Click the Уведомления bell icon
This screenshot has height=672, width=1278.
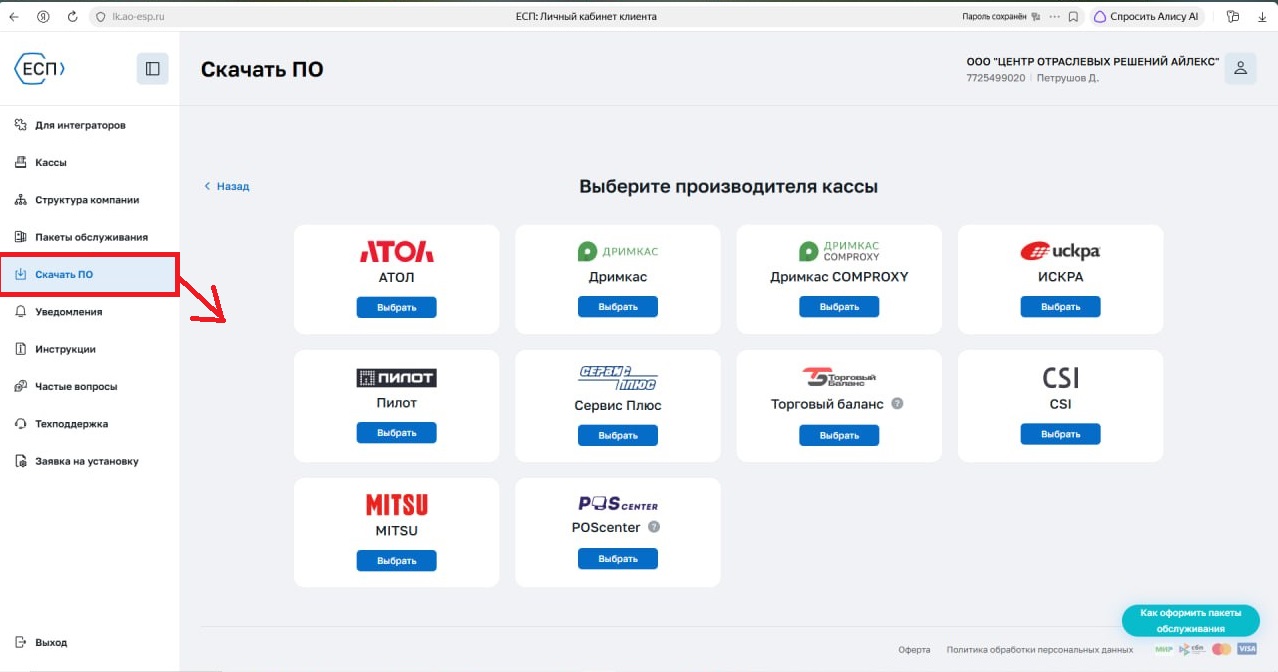(x=20, y=312)
